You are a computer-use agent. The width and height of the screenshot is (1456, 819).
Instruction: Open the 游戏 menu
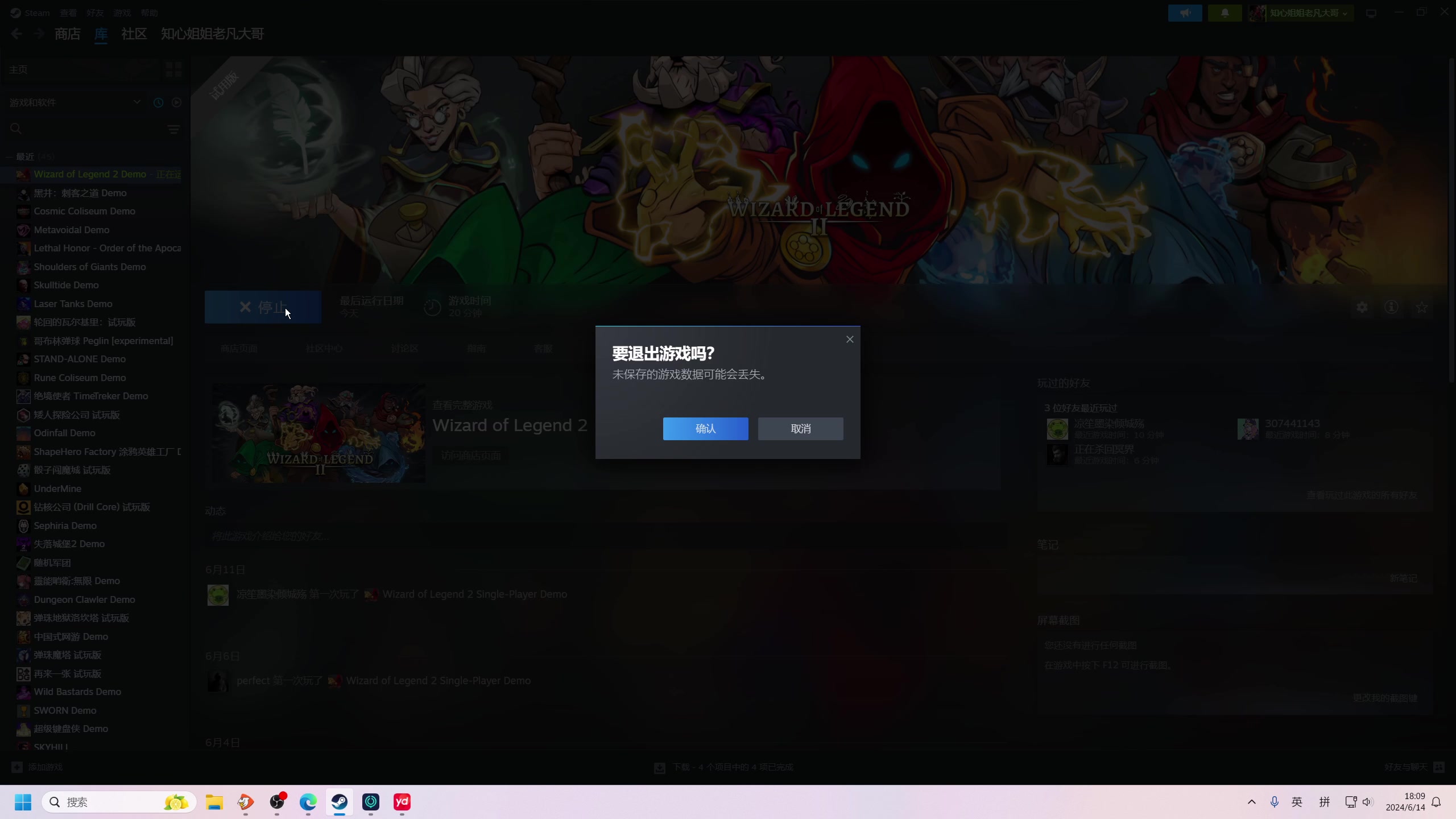[122, 13]
